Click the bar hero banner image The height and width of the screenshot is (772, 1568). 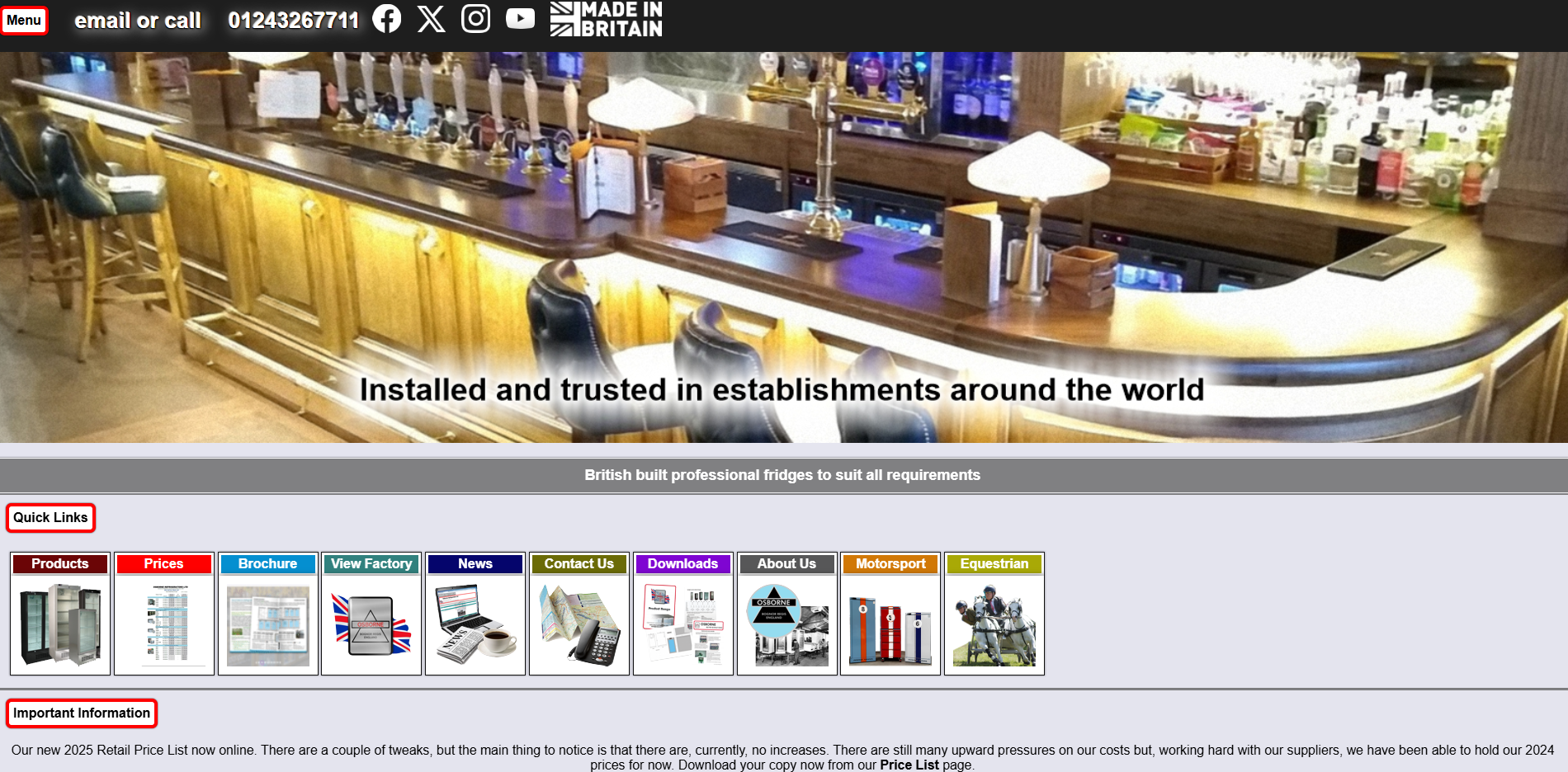click(x=784, y=247)
